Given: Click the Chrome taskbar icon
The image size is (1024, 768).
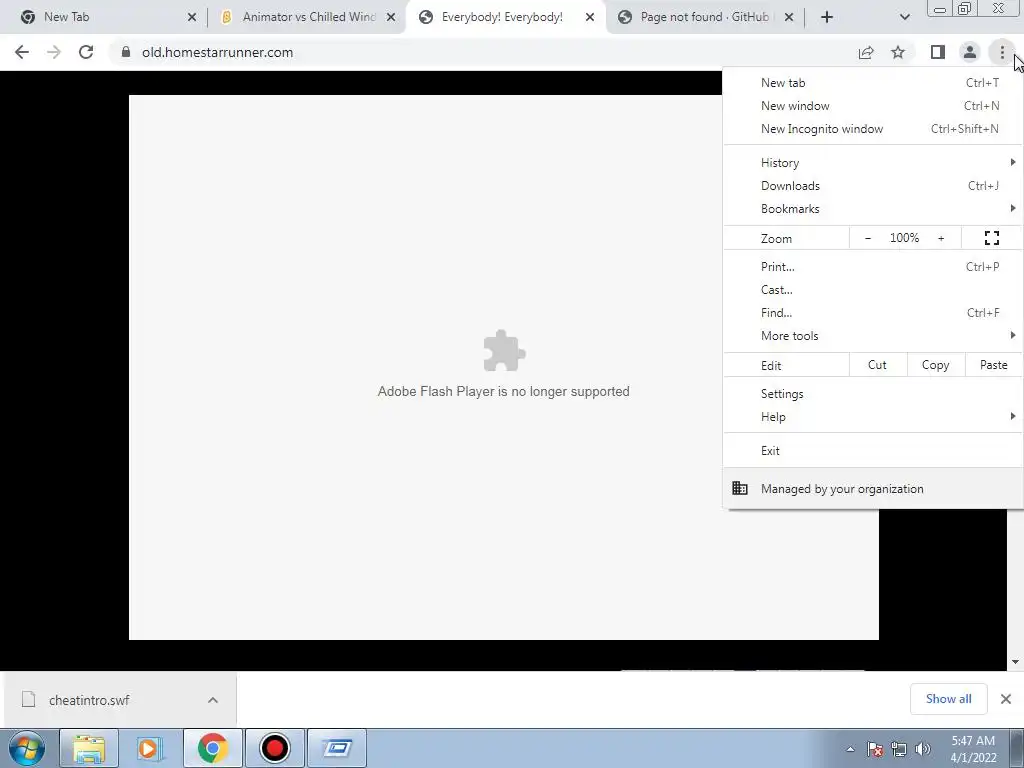Looking at the screenshot, I should 212,748.
